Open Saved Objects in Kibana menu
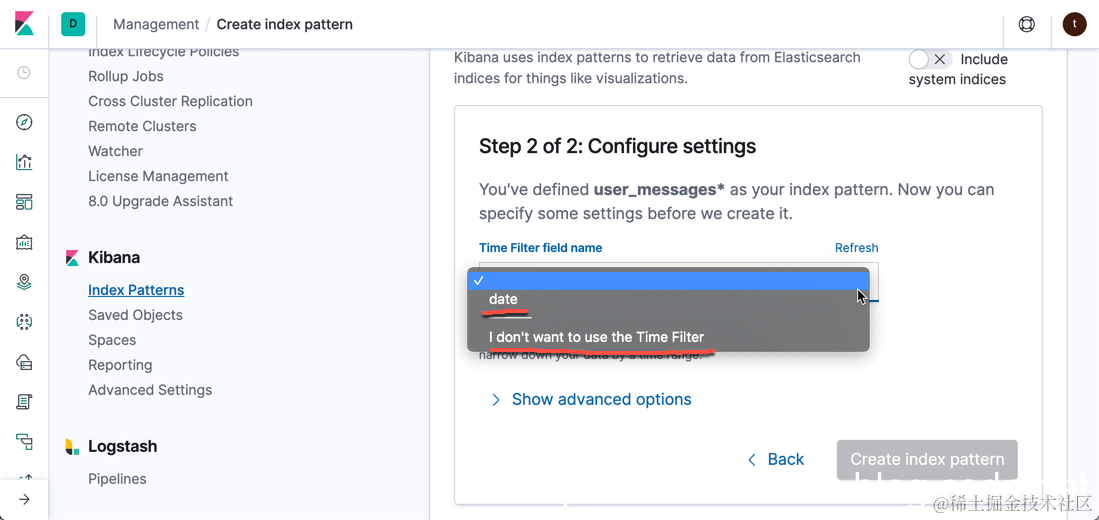 point(135,315)
